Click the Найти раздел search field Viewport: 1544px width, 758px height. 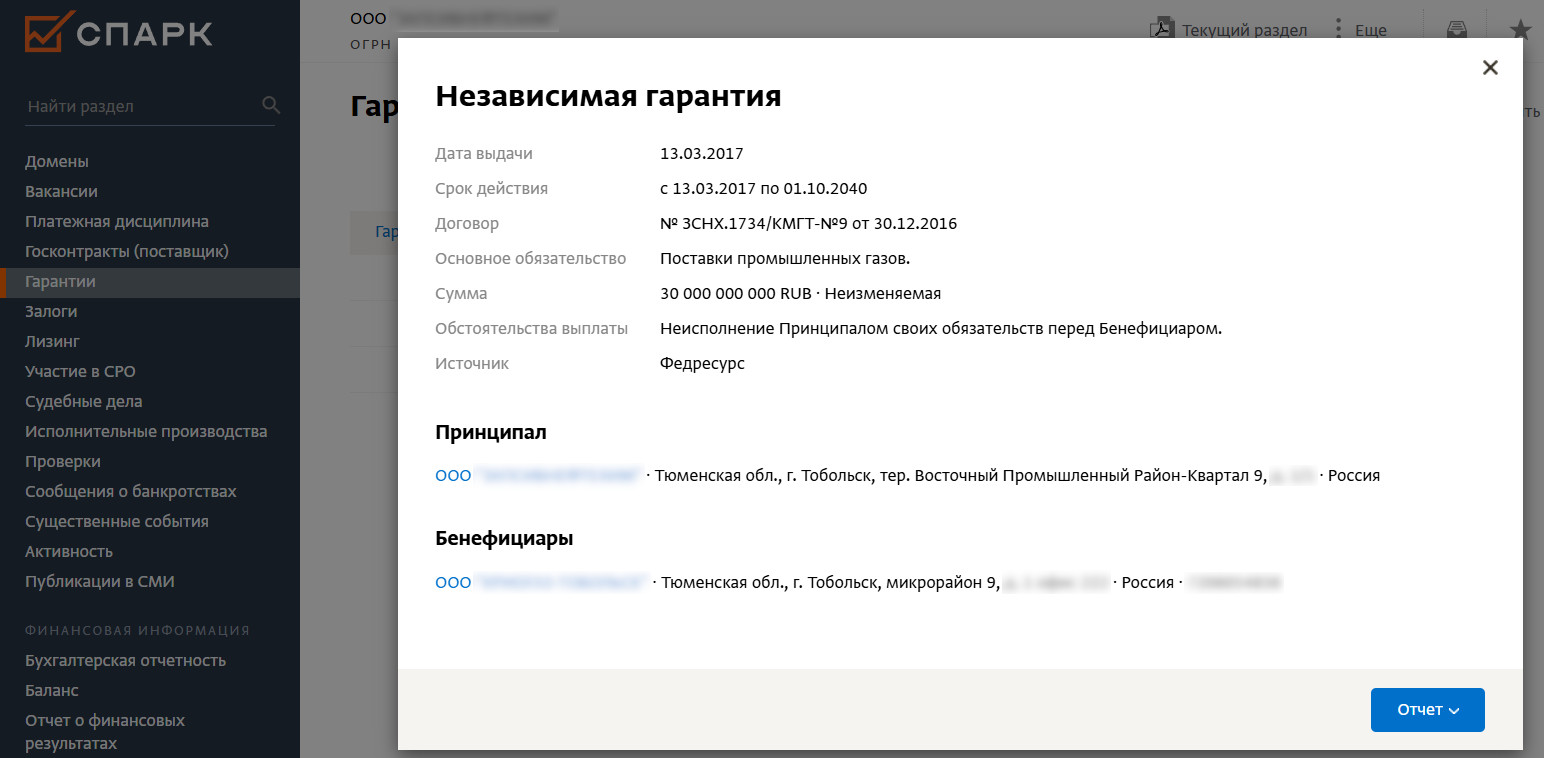click(140, 106)
